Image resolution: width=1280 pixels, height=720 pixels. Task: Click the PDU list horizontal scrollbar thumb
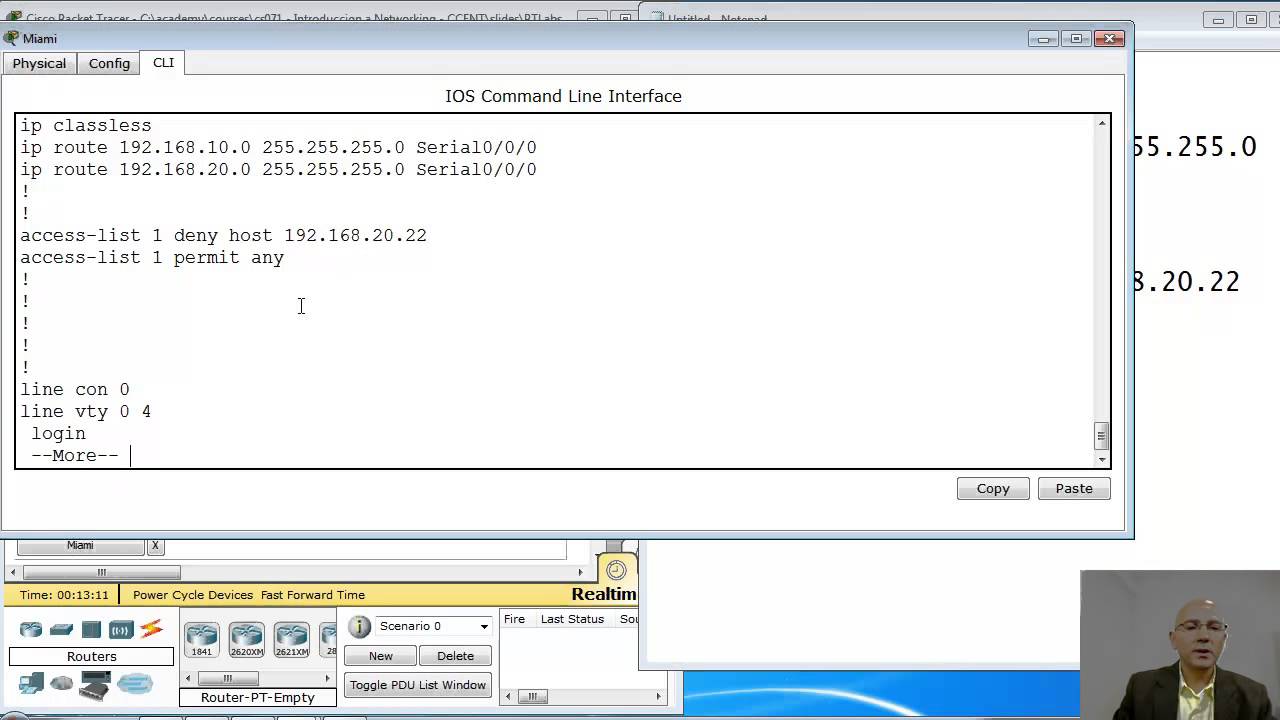click(x=532, y=697)
